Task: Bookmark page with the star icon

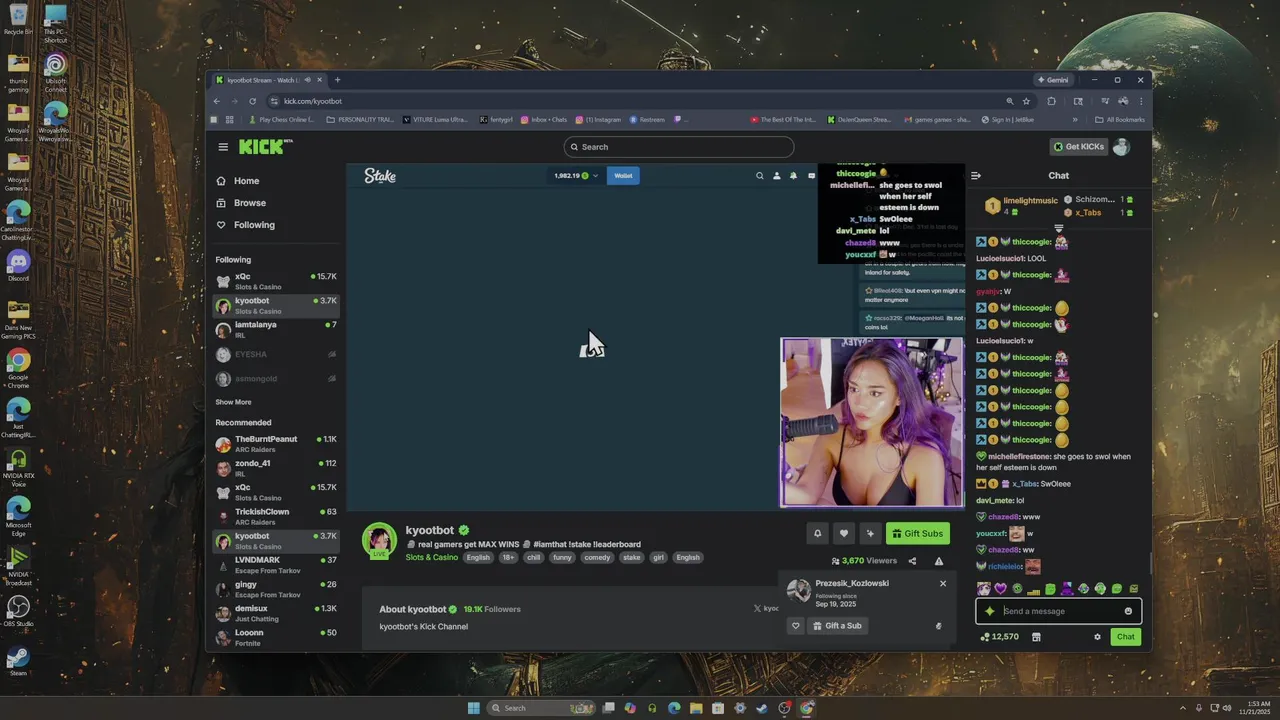Action: click(x=1026, y=101)
